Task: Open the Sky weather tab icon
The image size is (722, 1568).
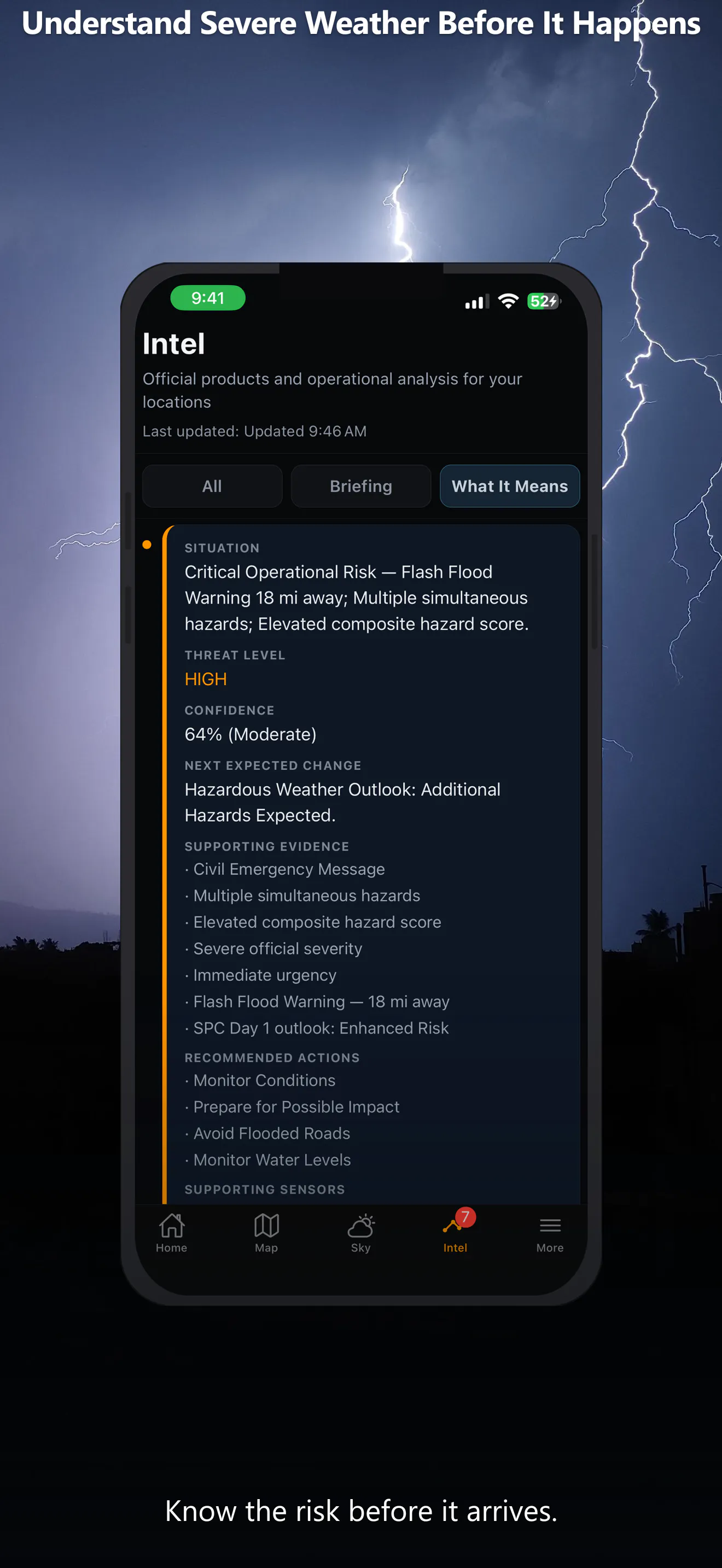Action: tap(361, 1225)
